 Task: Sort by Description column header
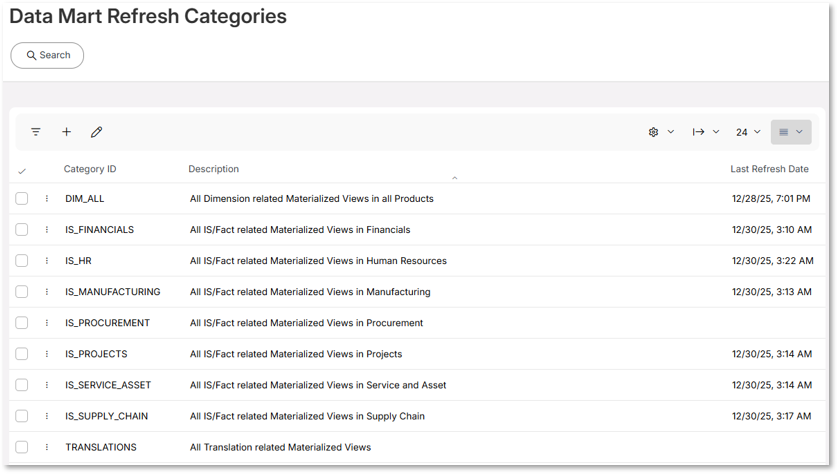[214, 169]
